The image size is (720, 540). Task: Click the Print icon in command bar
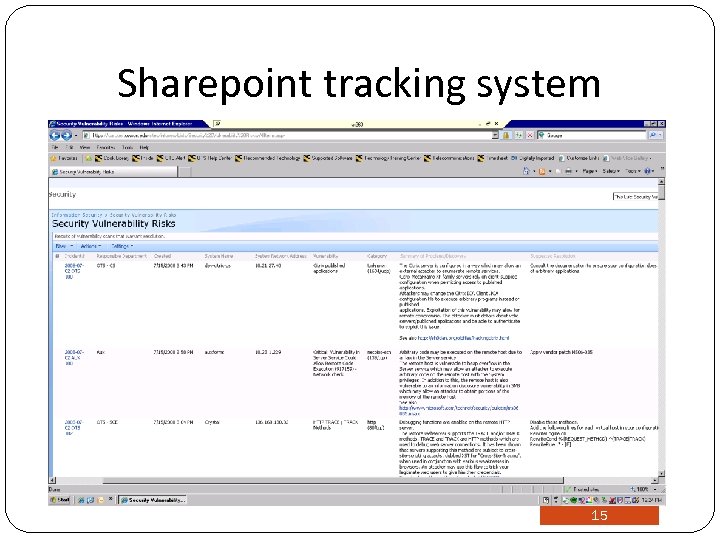[x=568, y=171]
